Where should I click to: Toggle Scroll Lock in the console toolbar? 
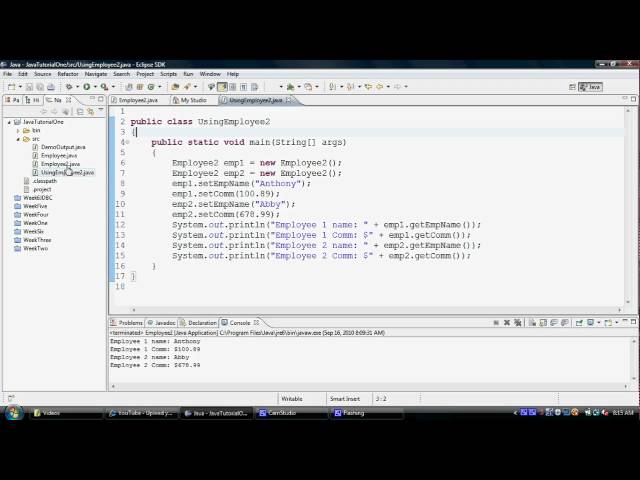tap(543, 322)
